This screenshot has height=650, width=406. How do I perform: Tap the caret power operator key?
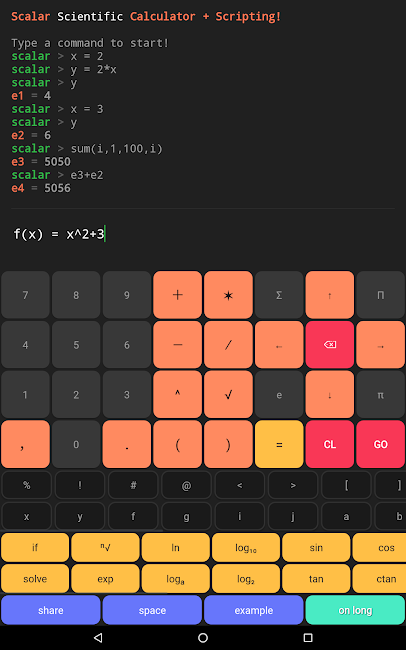[x=177, y=394]
